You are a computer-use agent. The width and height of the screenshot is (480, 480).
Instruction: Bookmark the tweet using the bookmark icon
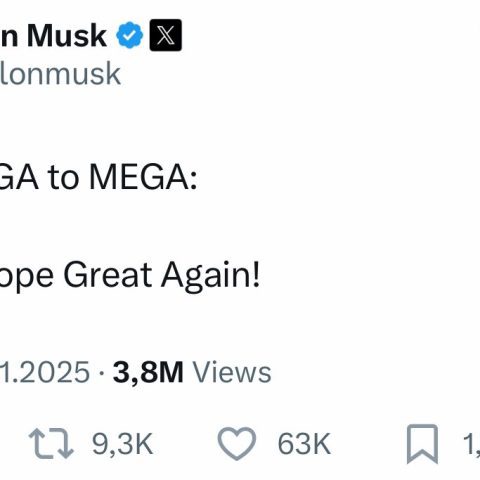coord(422,444)
